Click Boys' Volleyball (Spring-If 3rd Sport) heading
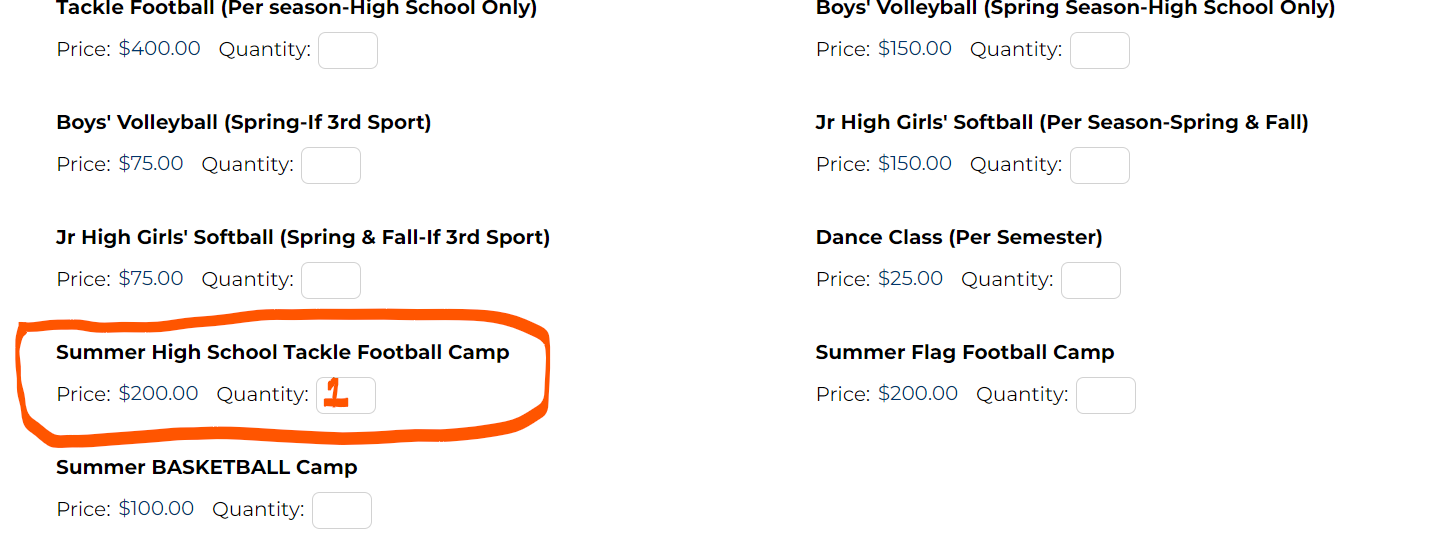 click(244, 122)
